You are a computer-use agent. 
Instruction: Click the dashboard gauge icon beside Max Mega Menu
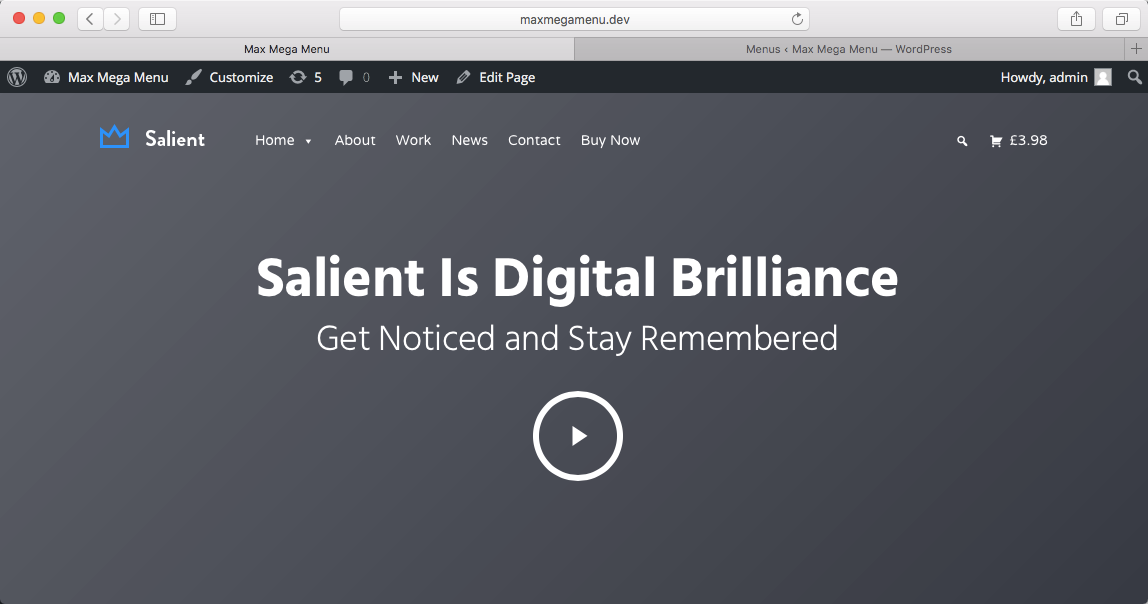51,77
